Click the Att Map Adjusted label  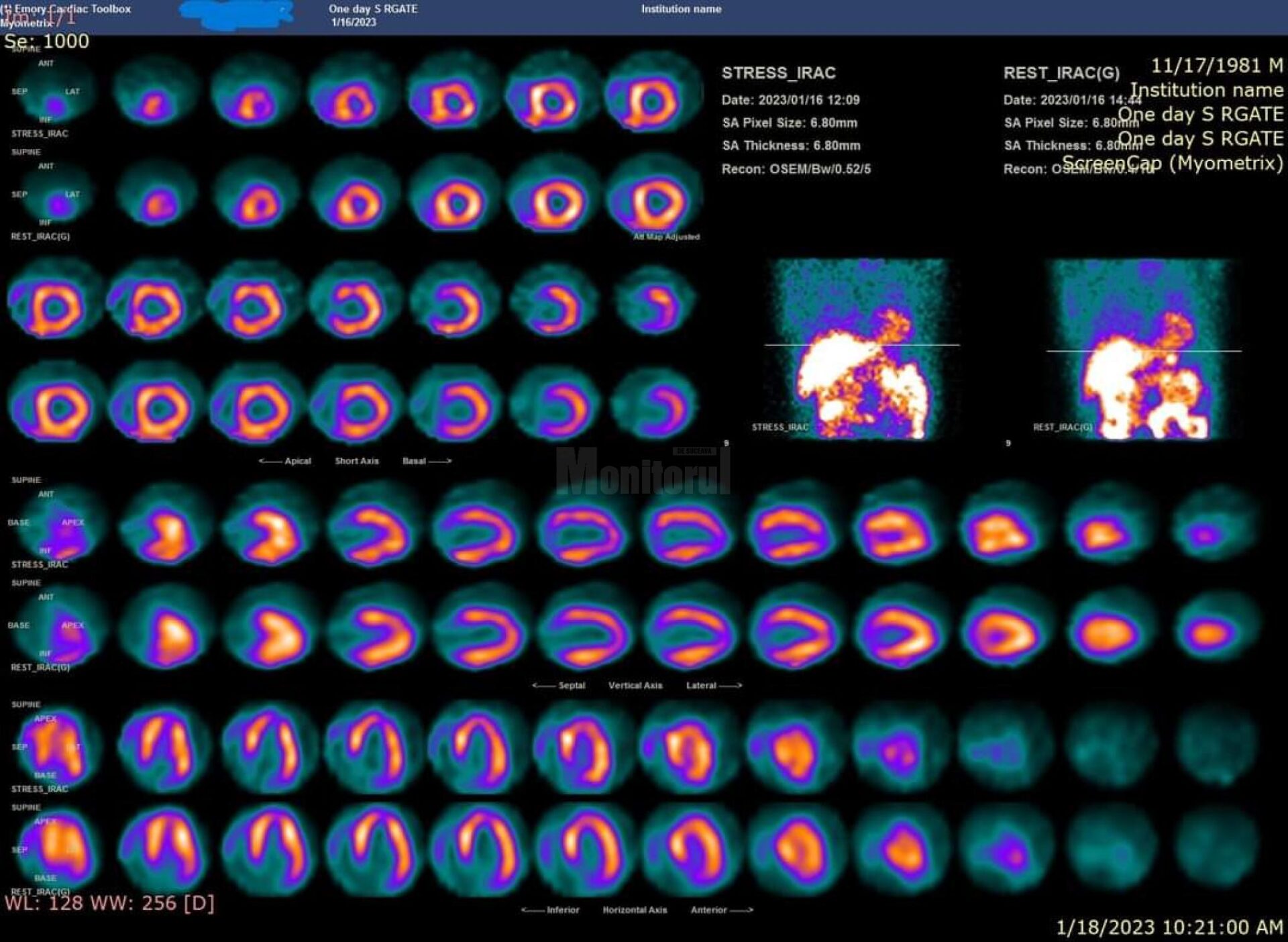tap(666, 237)
